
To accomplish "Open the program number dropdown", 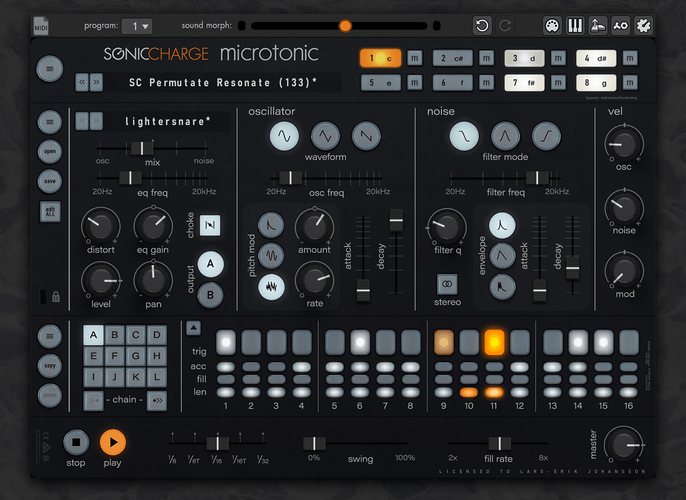I will click(x=137, y=26).
